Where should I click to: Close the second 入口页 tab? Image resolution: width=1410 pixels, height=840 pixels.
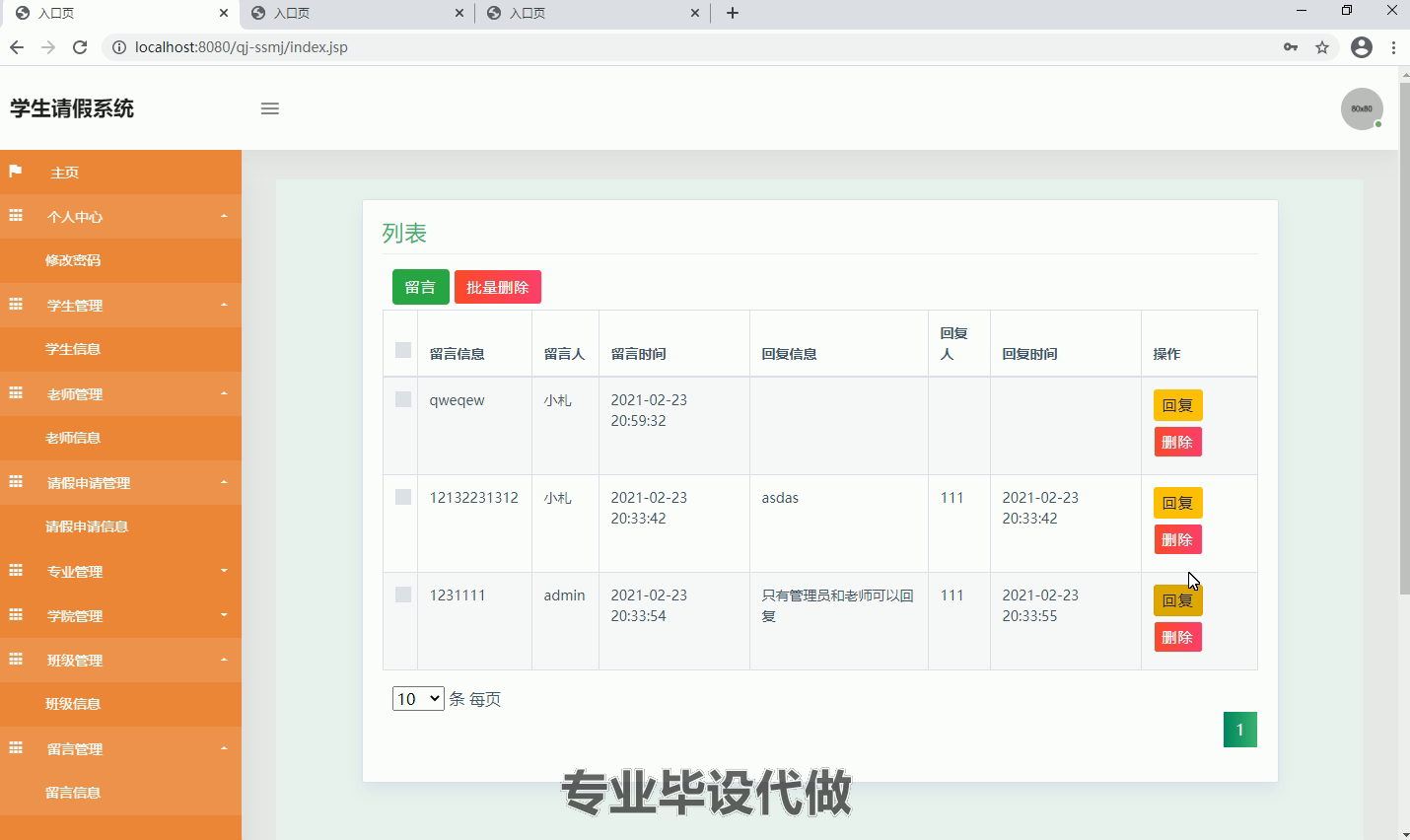click(459, 13)
